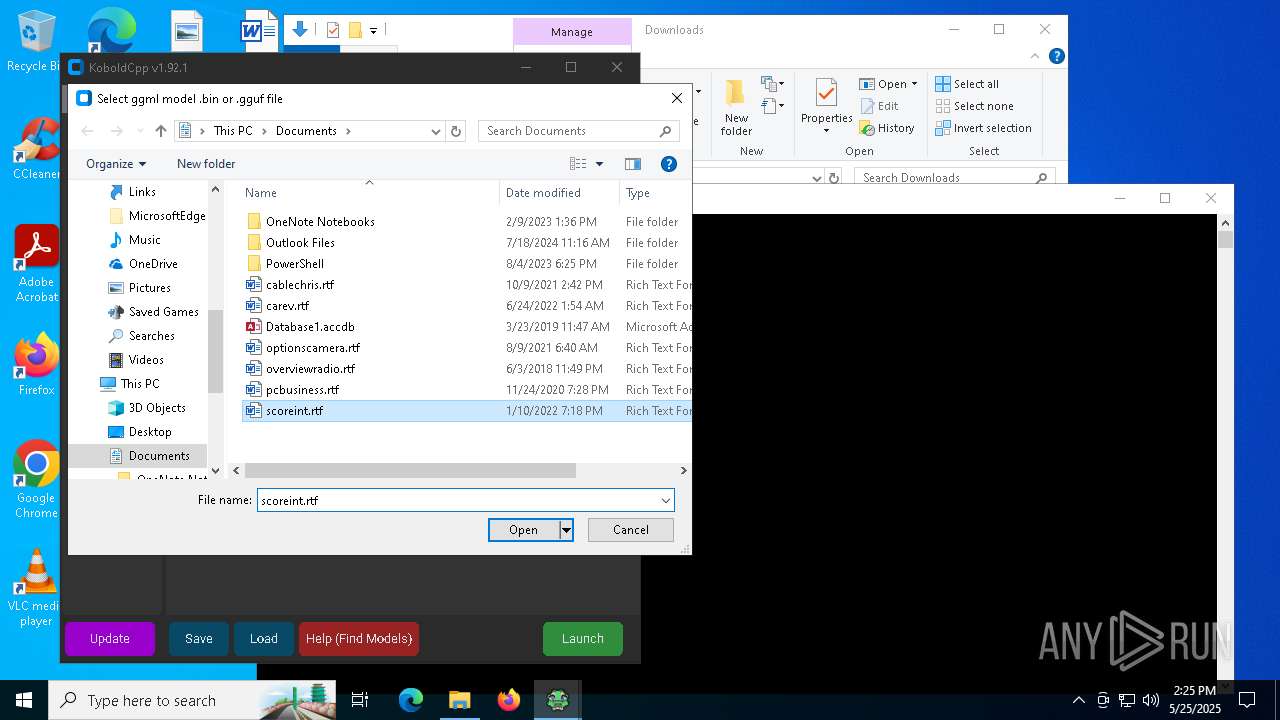This screenshot has width=1280, height=720.
Task: Expand chevron after Documents breadcrumb
Action: pos(348,131)
